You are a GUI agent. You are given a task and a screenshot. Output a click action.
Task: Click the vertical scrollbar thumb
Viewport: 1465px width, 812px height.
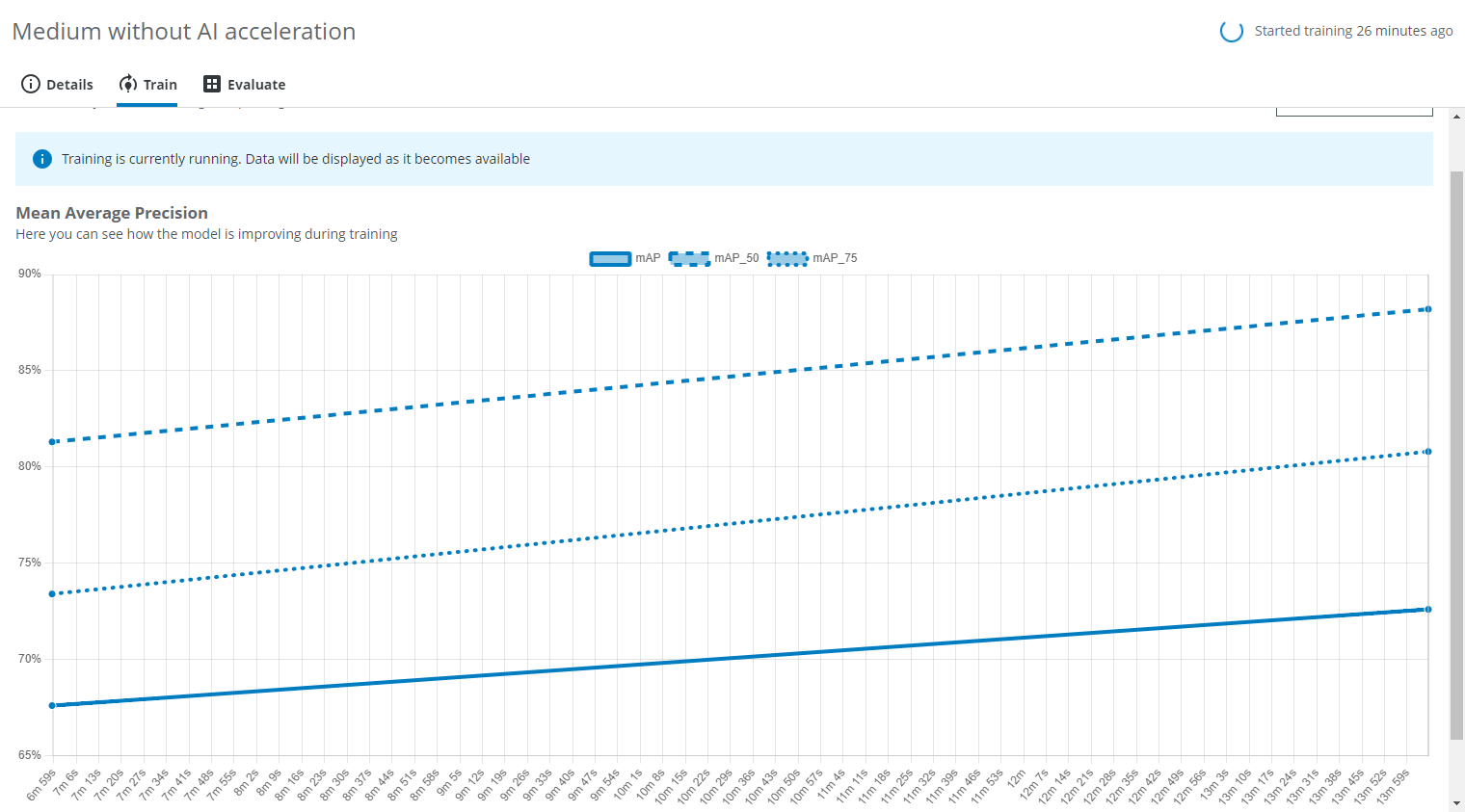(x=1456, y=453)
